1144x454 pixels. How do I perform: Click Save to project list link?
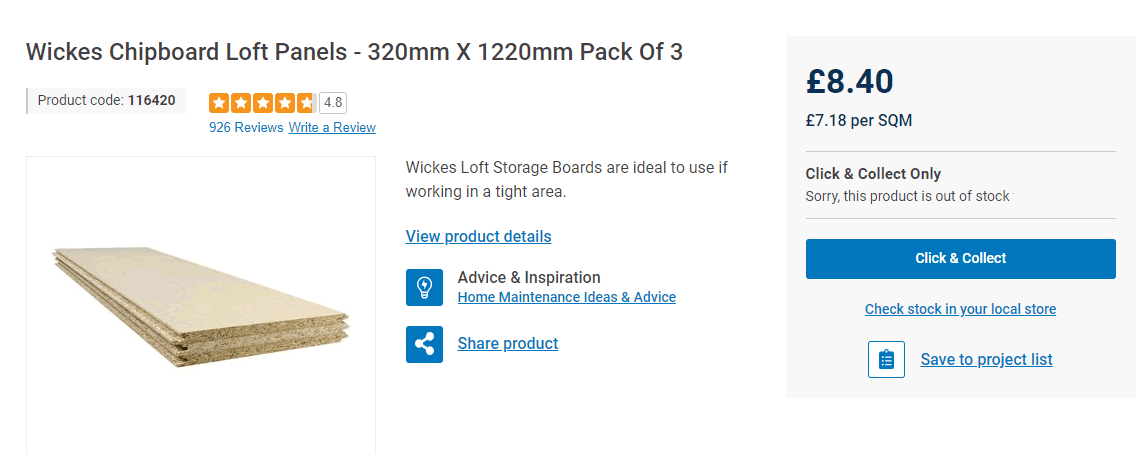coord(986,360)
